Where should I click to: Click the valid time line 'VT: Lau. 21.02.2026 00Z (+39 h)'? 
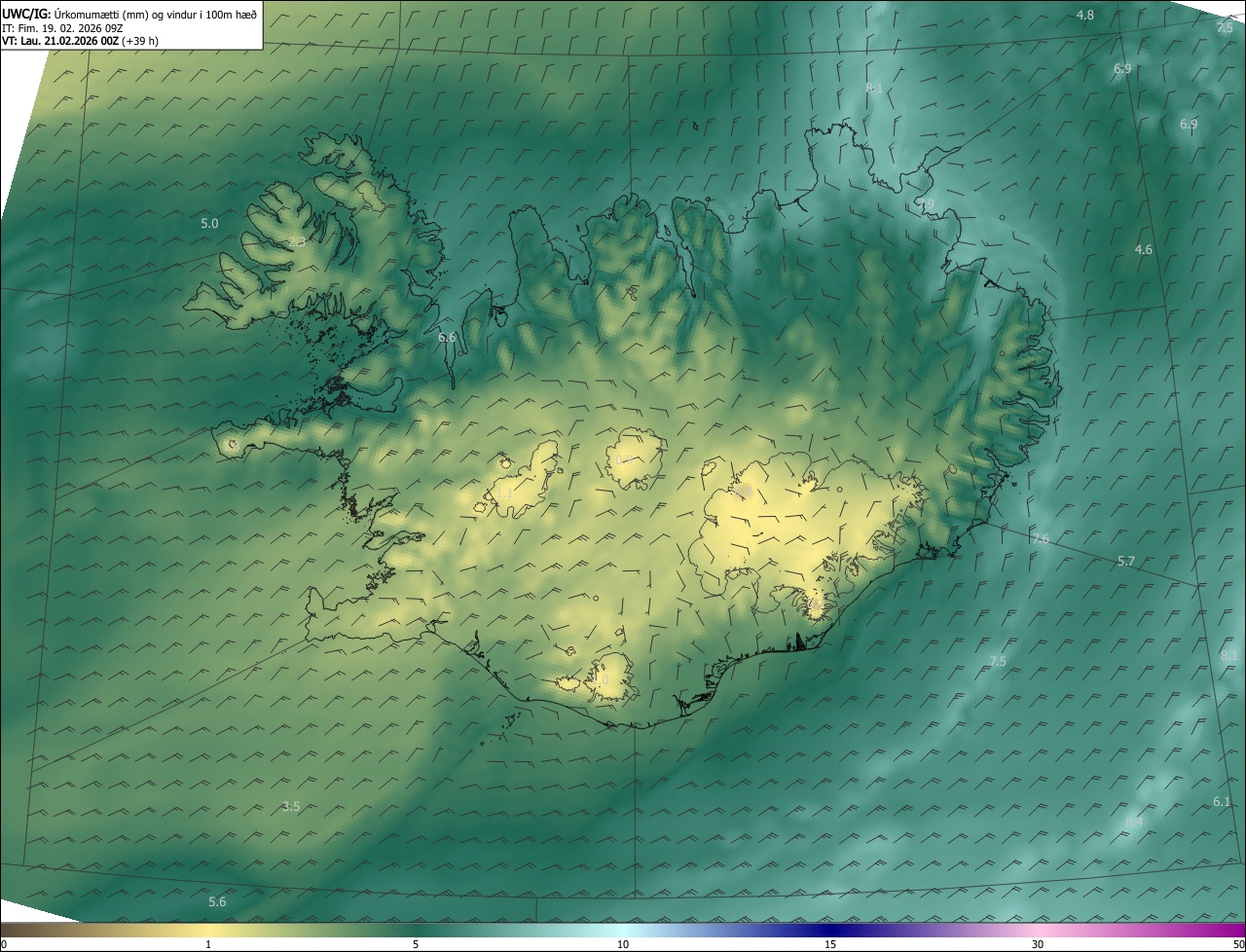pyautogui.click(x=81, y=41)
